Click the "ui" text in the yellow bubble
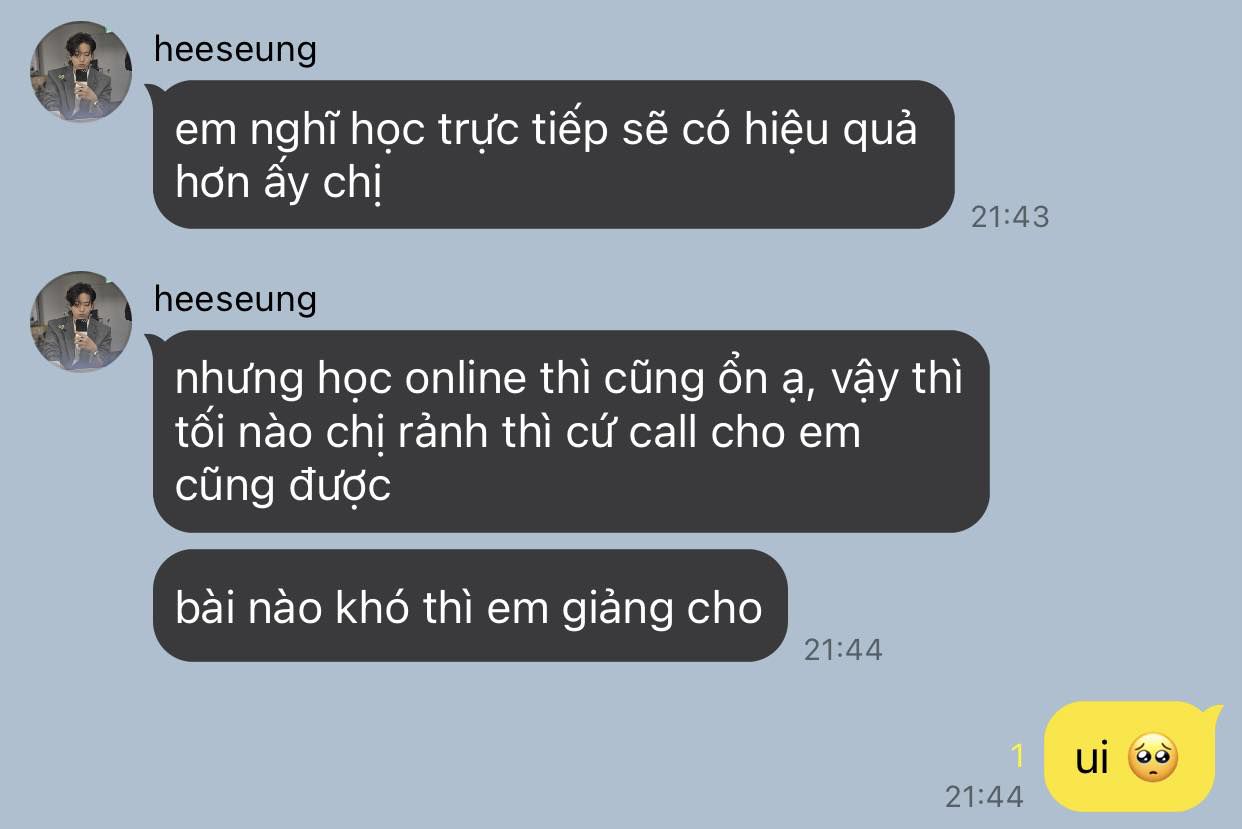Image resolution: width=1242 pixels, height=829 pixels. [1092, 759]
